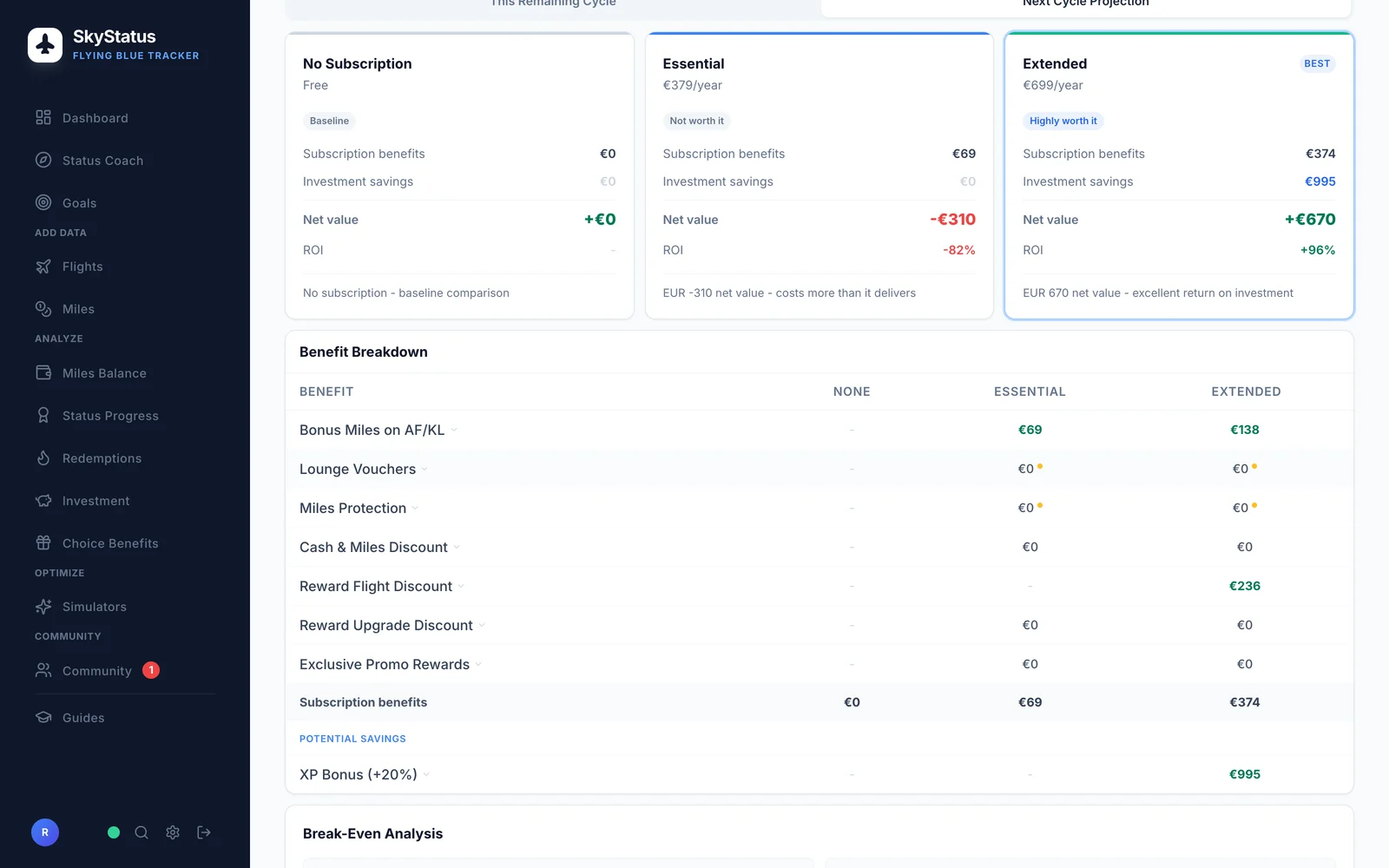The image size is (1389, 868).
Task: Expand the Miles Protection row chevron
Action: click(x=415, y=509)
